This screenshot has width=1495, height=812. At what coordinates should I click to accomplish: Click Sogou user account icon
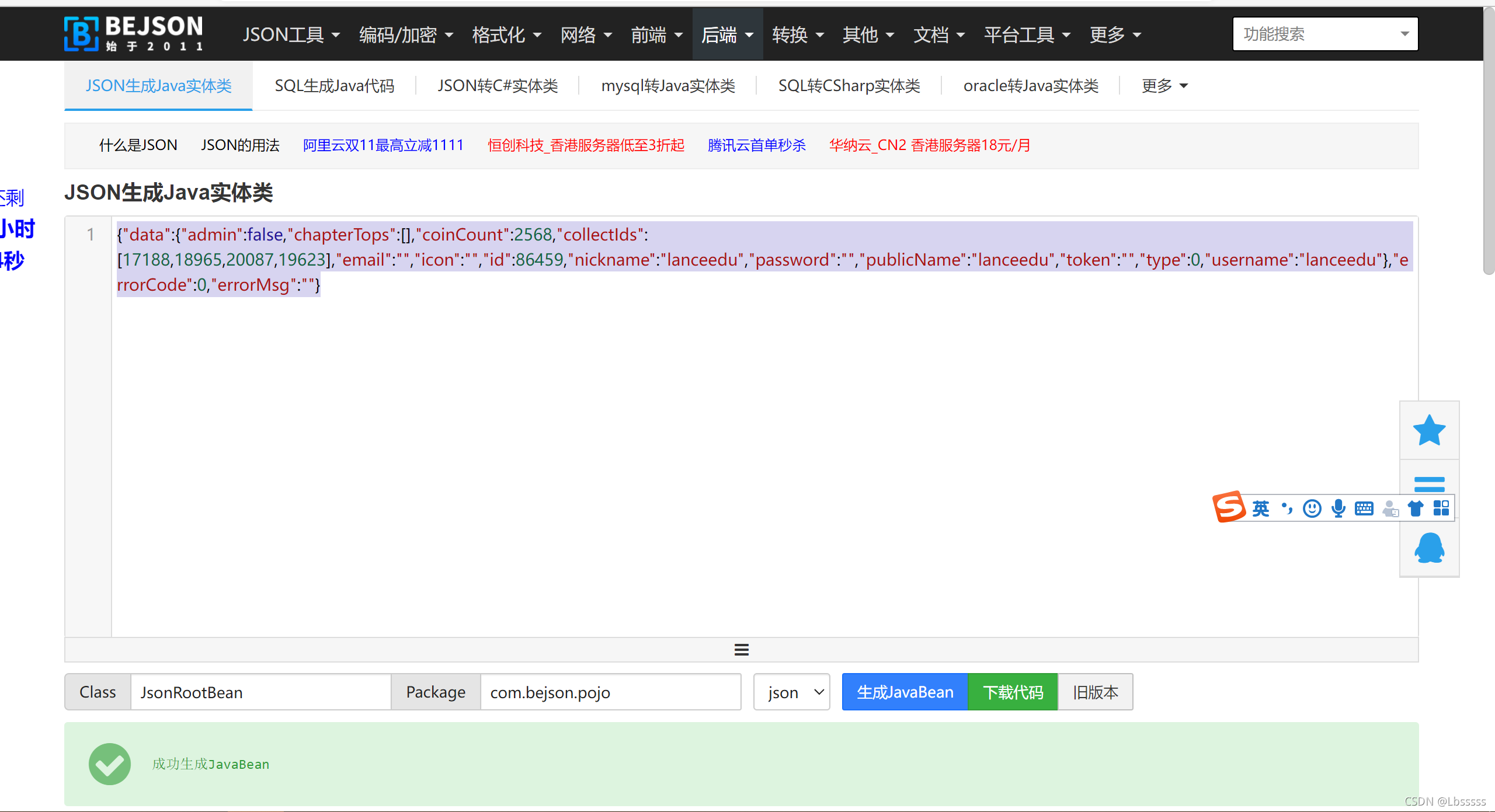click(1390, 508)
